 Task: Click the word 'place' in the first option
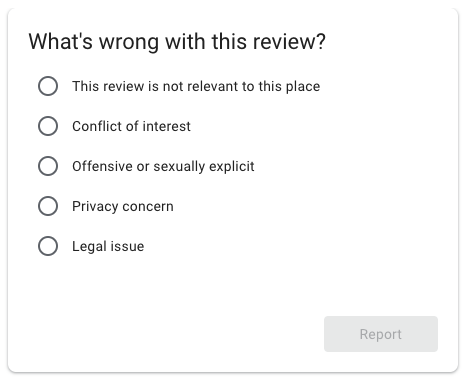tap(303, 87)
